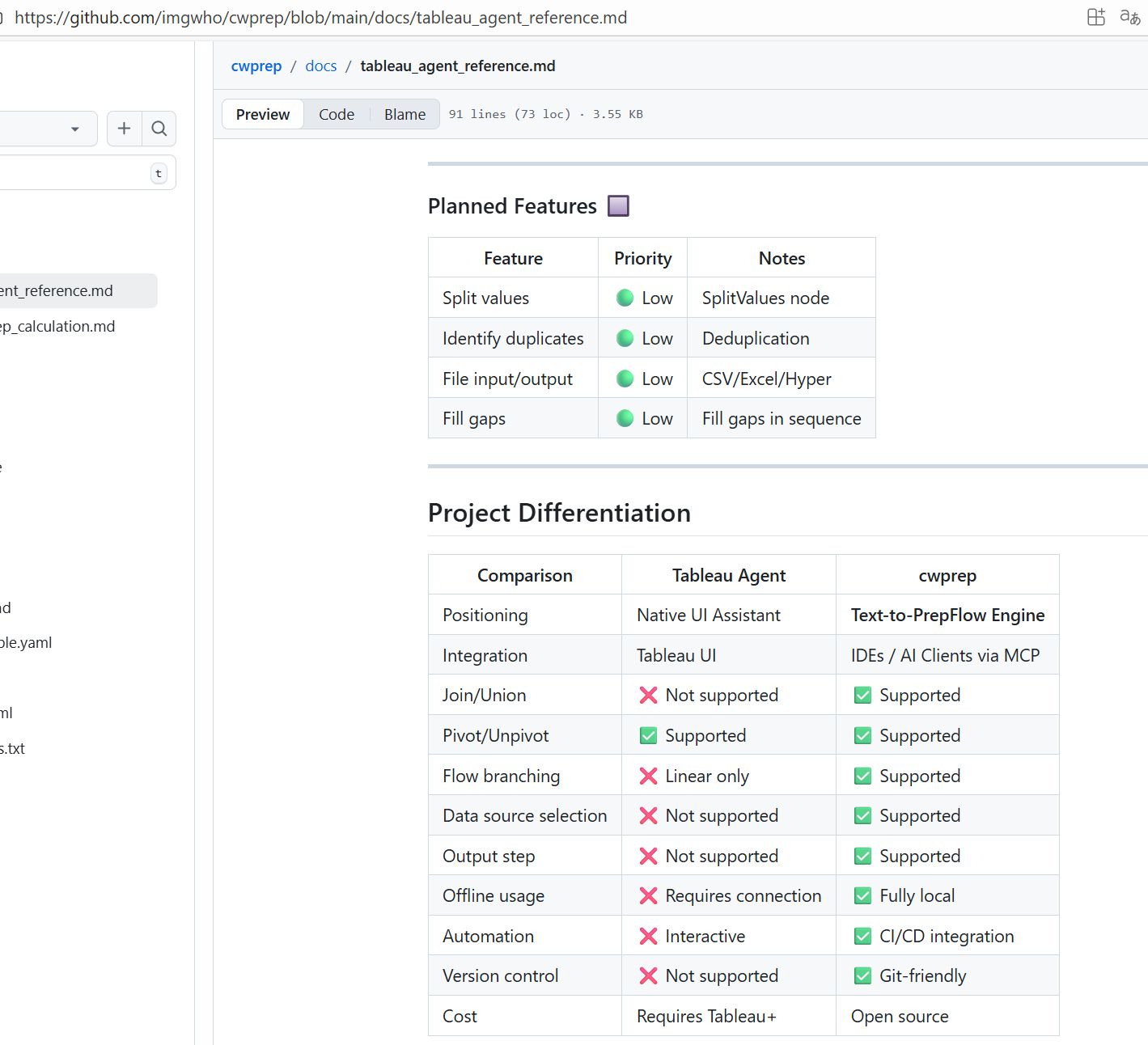Click the green circle in File input/output row
Screen dimensions: 1148x1045
click(x=625, y=379)
